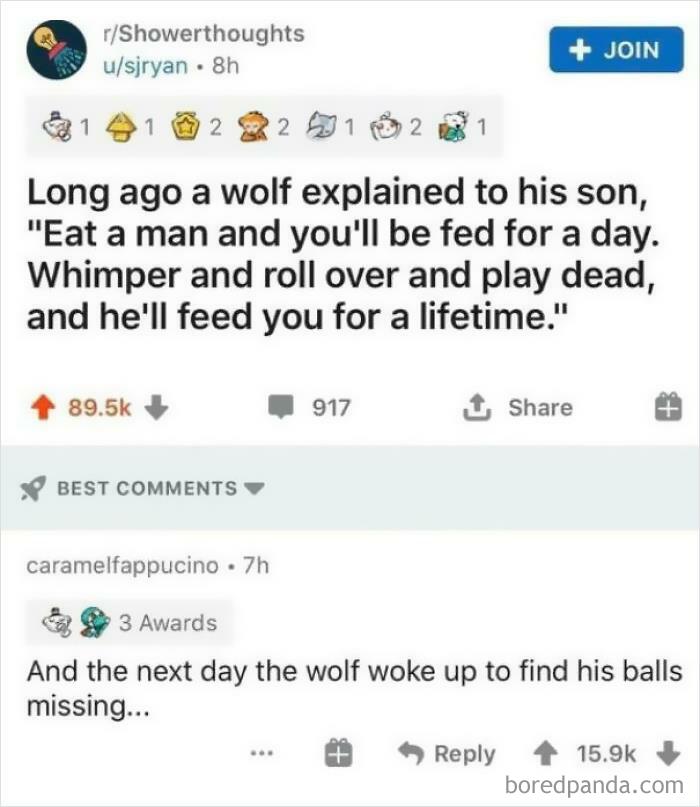
Task: Upvote the Showerthoughts post
Action: (x=44, y=407)
